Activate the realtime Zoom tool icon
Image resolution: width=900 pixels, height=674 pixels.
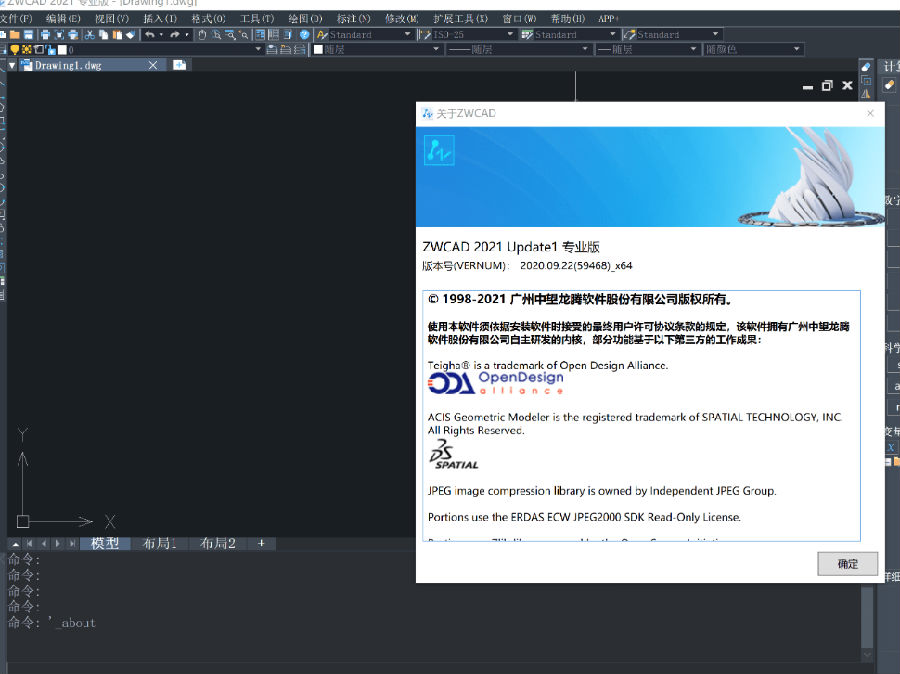(x=218, y=33)
